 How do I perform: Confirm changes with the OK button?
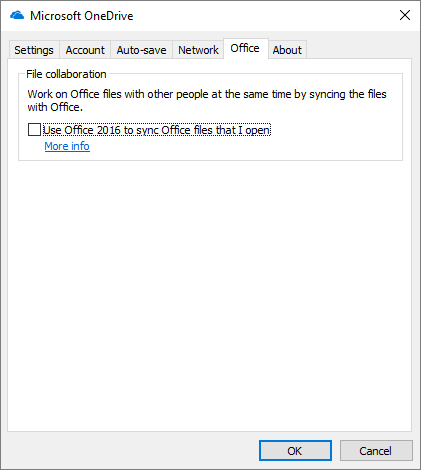295,451
